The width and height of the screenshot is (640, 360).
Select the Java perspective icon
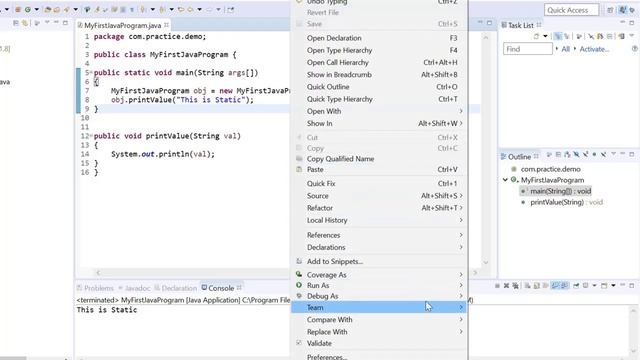coord(622,10)
